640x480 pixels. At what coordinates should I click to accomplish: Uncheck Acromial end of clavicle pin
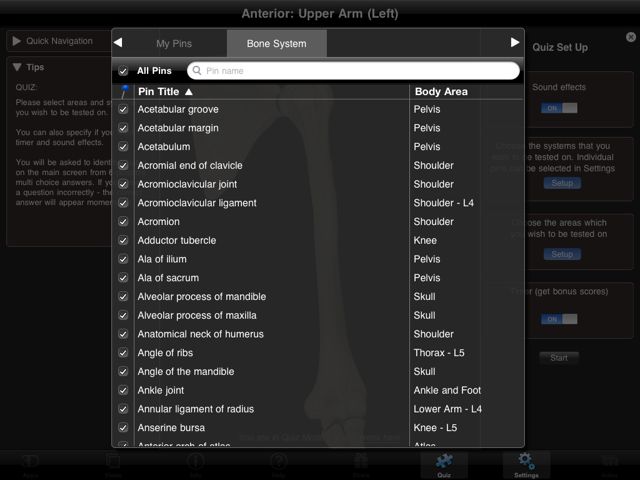[123, 166]
